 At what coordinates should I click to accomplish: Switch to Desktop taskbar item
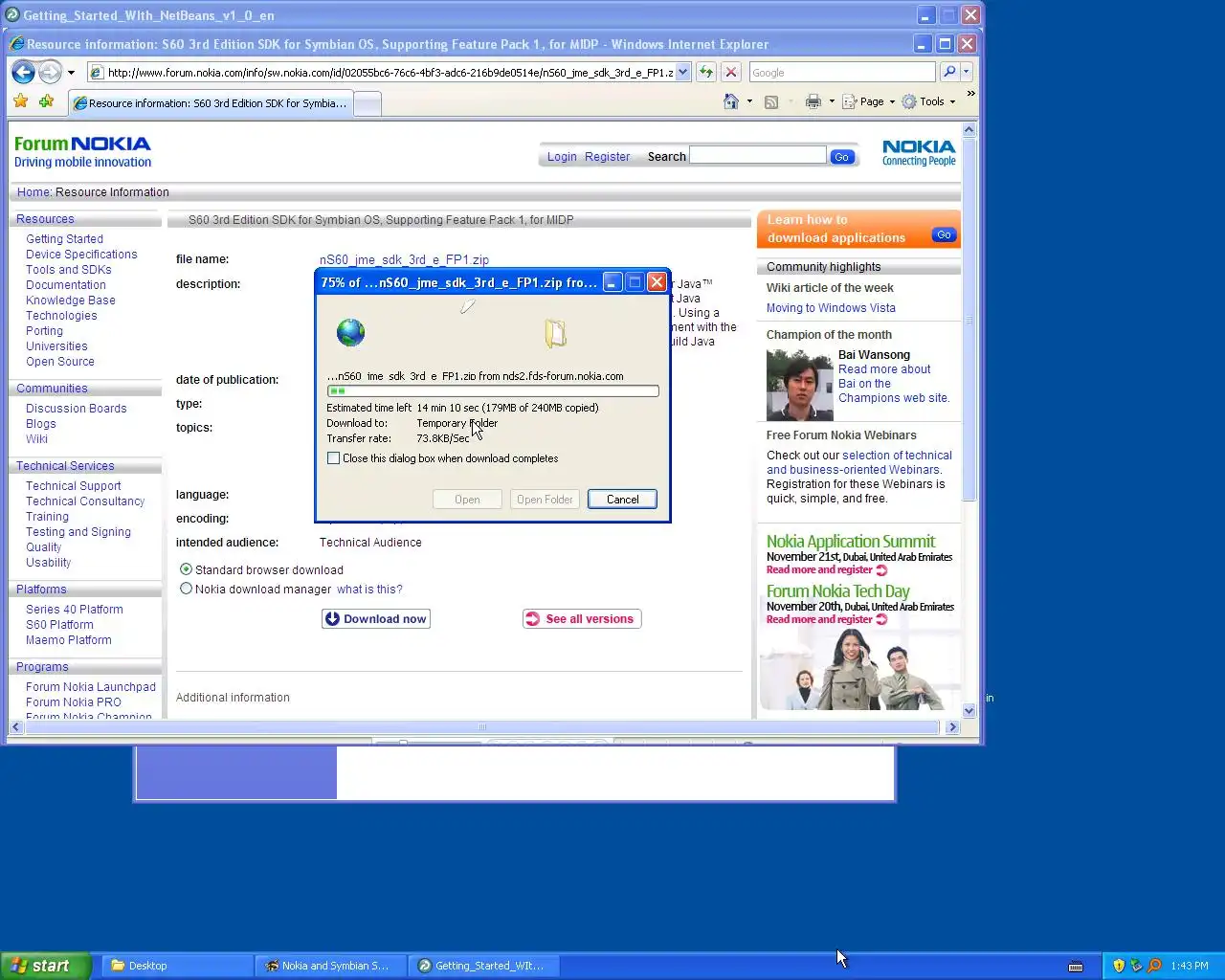(176, 966)
